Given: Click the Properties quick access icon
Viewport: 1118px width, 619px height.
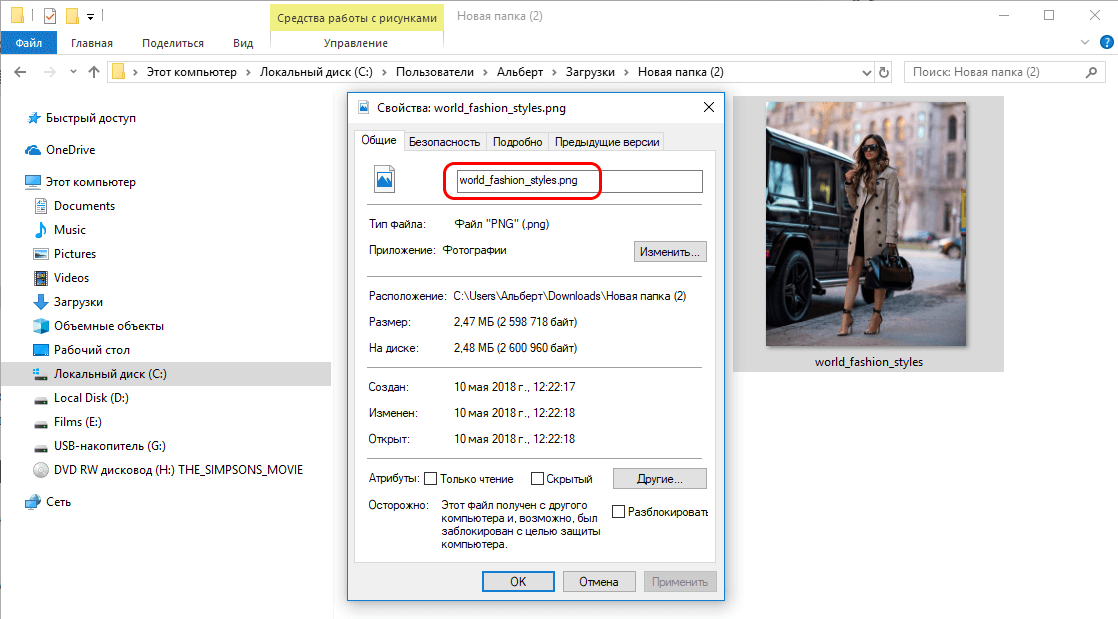Looking at the screenshot, I should 50,15.
